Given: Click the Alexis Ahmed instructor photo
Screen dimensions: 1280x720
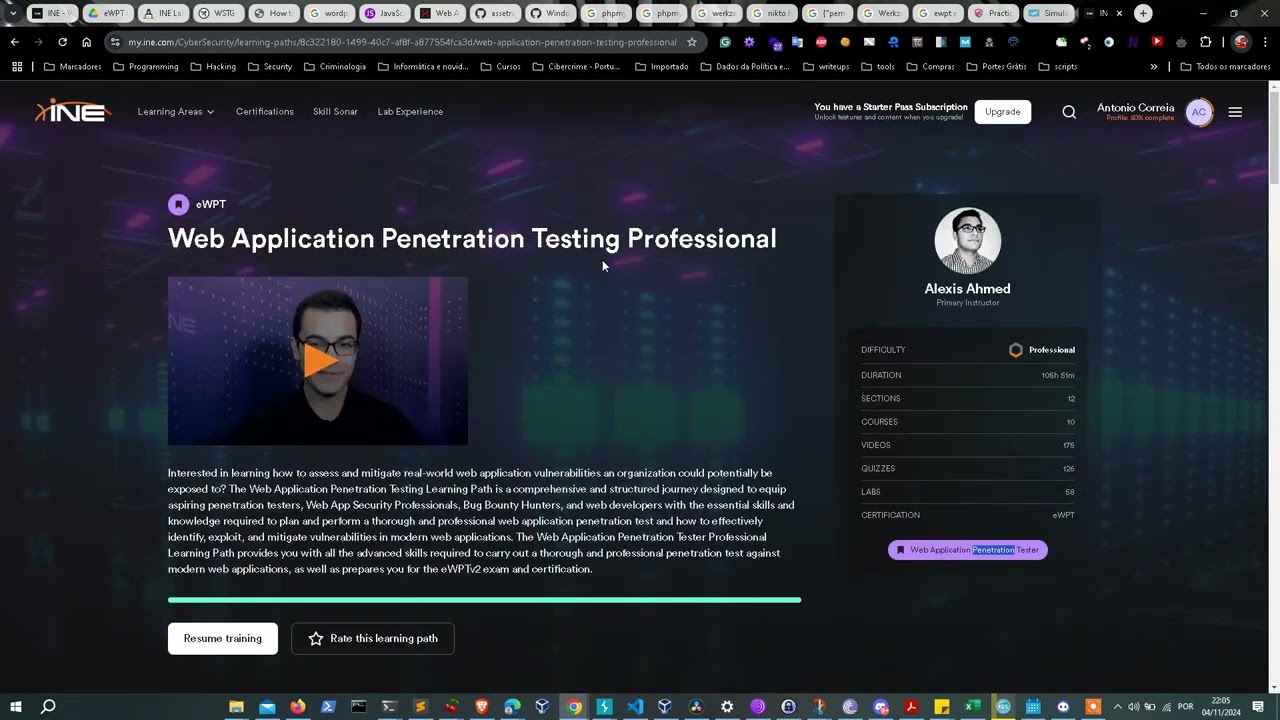Looking at the screenshot, I should click(x=967, y=240).
